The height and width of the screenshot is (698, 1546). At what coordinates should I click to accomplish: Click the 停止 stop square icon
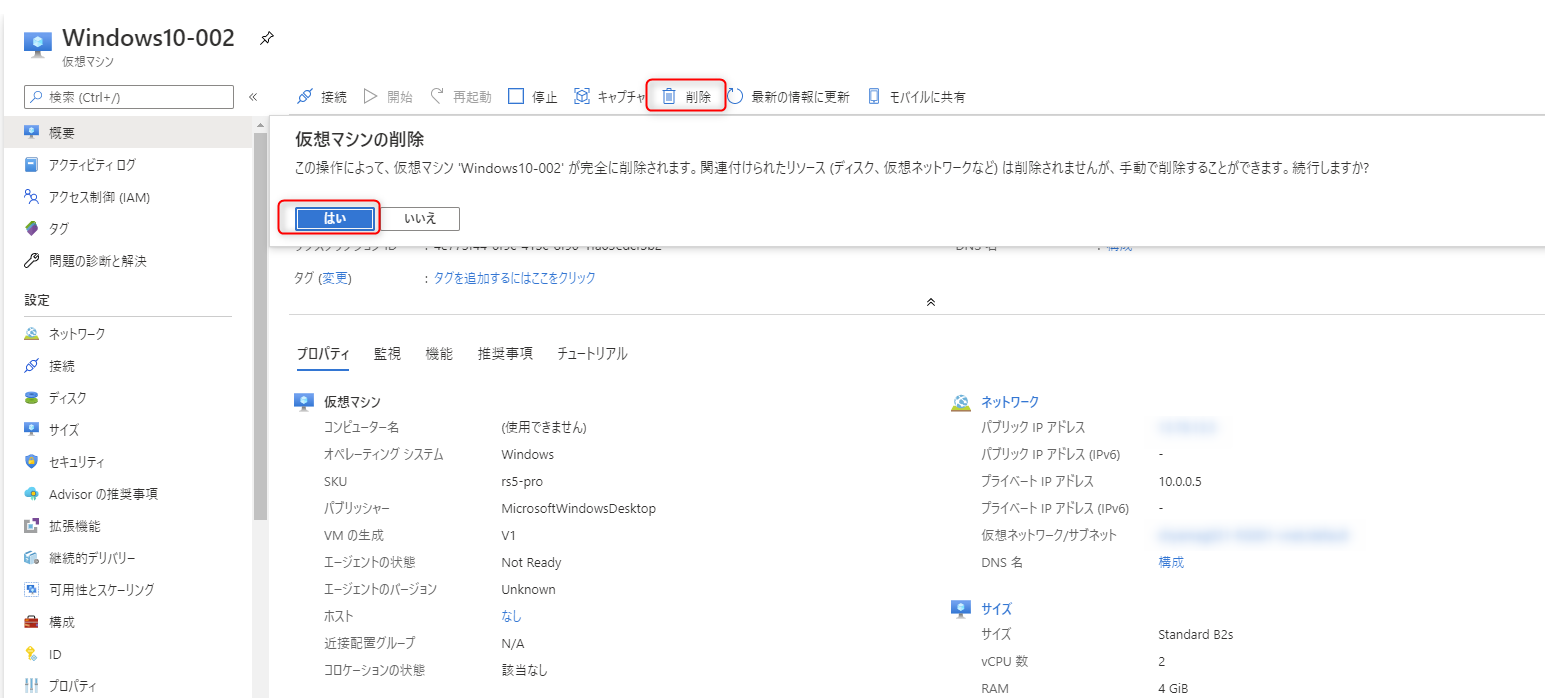tap(516, 97)
